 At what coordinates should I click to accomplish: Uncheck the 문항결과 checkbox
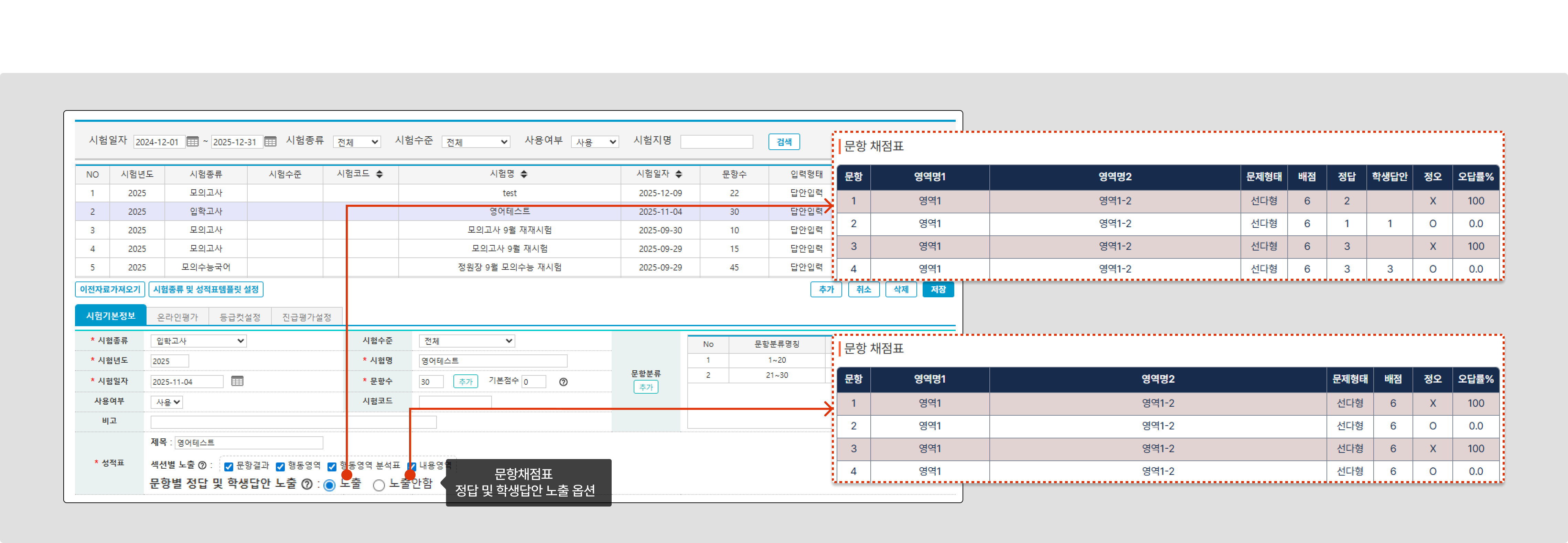[x=229, y=467]
